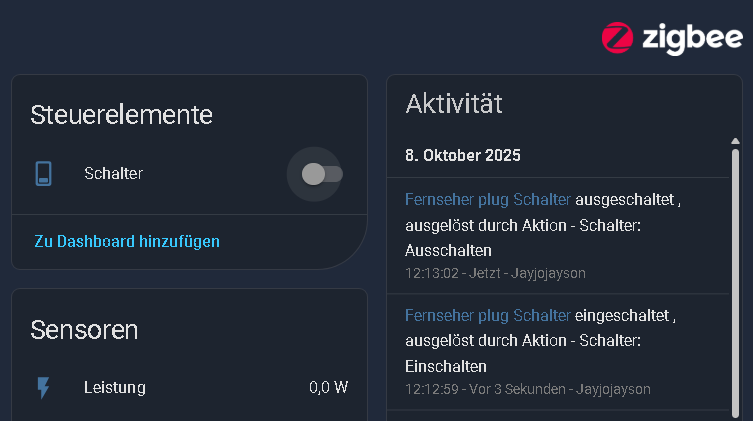Click the red Zigbee logo icon
The image size is (753, 421).
click(617, 38)
